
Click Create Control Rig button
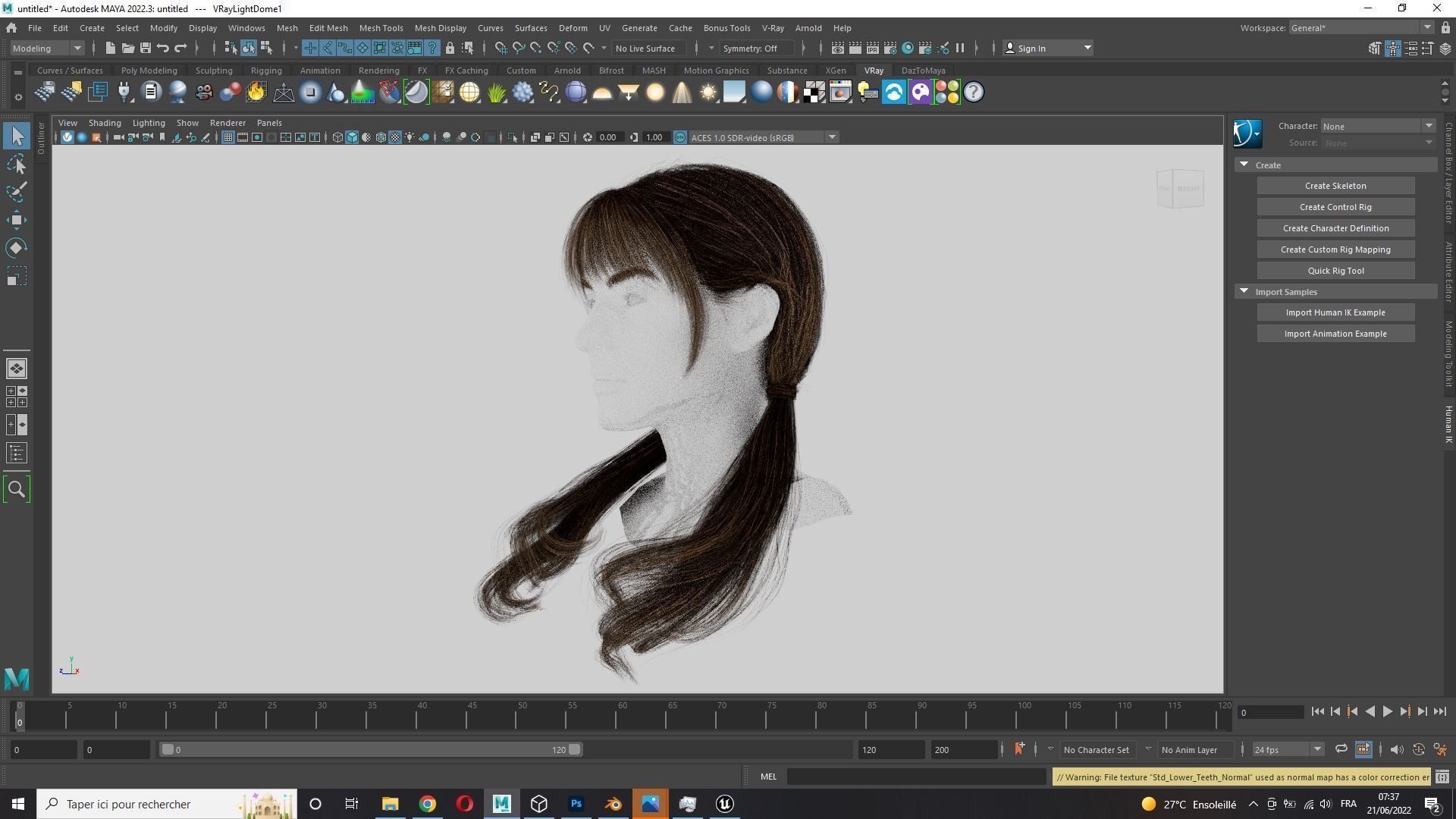point(1335,207)
